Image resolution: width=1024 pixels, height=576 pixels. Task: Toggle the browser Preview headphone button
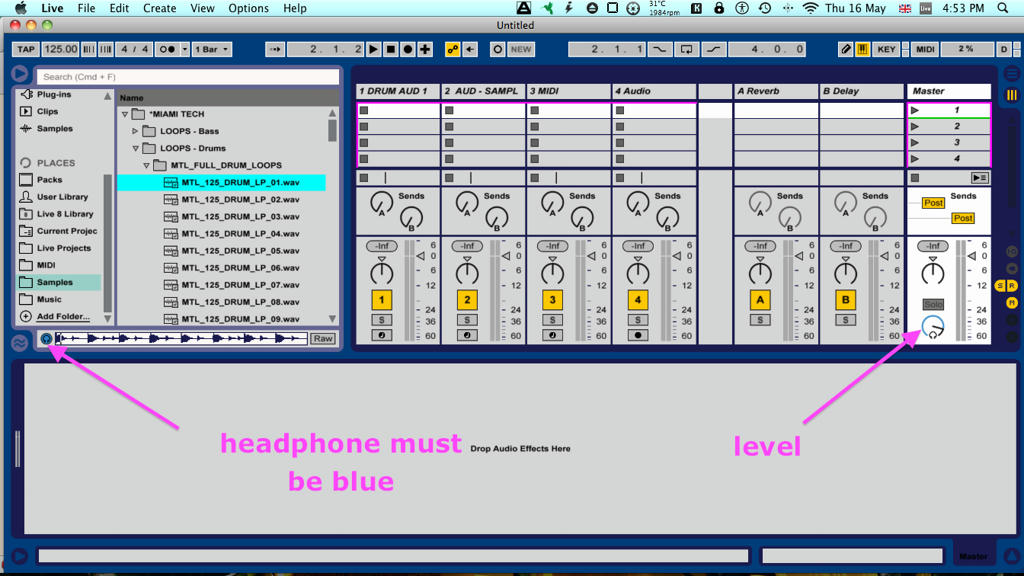46,338
